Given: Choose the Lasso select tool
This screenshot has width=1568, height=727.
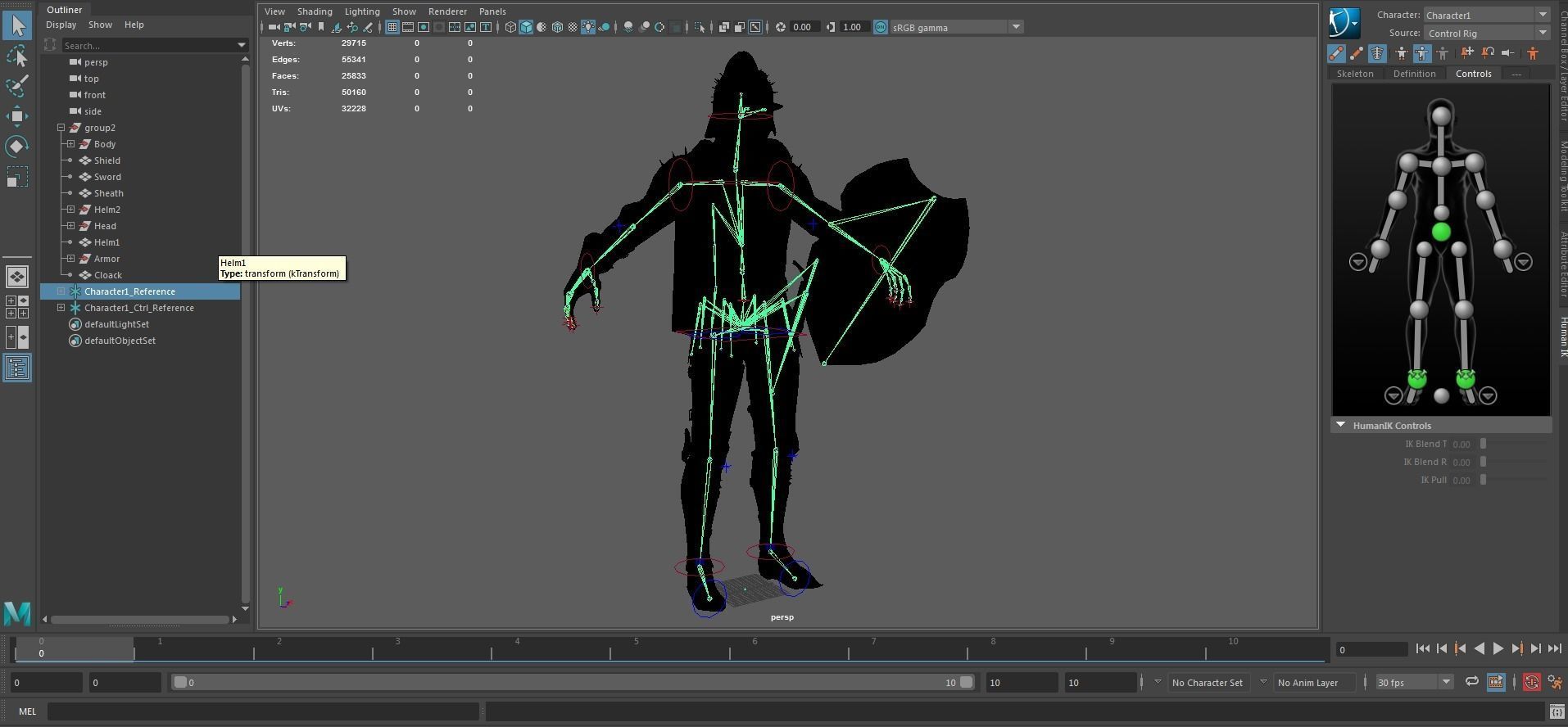Looking at the screenshot, I should point(17,56).
